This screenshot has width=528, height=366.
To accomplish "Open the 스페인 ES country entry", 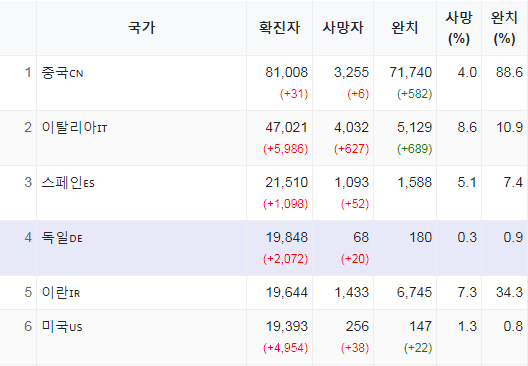I will coord(68,183).
